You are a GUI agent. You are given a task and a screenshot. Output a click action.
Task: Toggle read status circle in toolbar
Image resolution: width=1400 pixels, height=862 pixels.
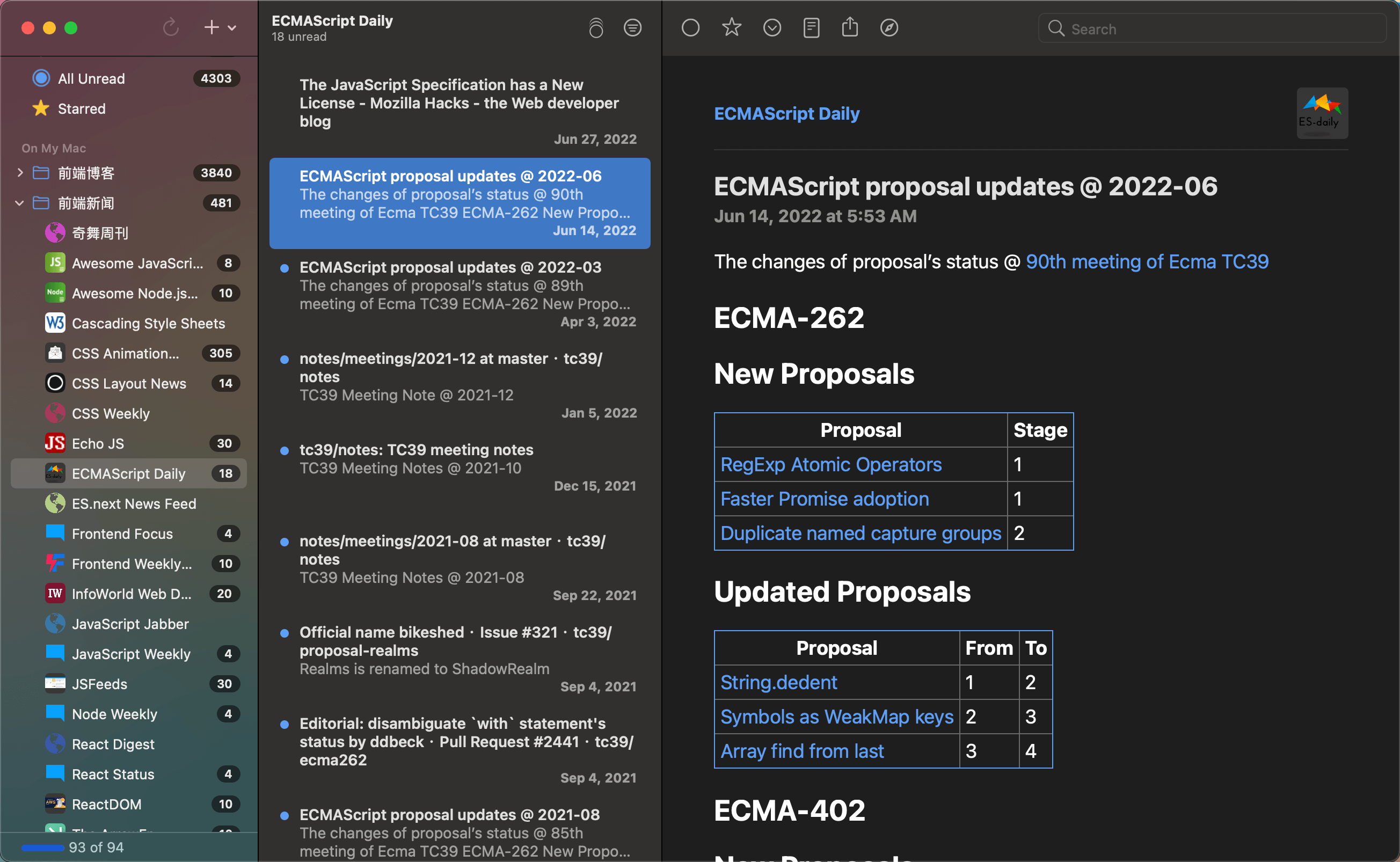coord(690,27)
